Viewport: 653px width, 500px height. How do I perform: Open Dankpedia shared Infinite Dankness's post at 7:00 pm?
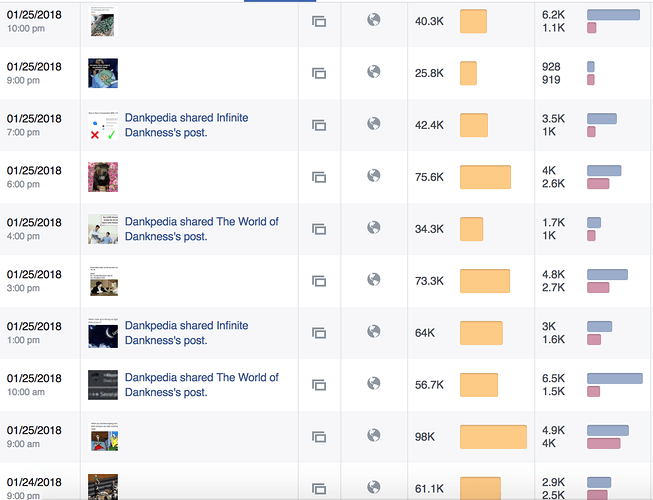[186, 125]
